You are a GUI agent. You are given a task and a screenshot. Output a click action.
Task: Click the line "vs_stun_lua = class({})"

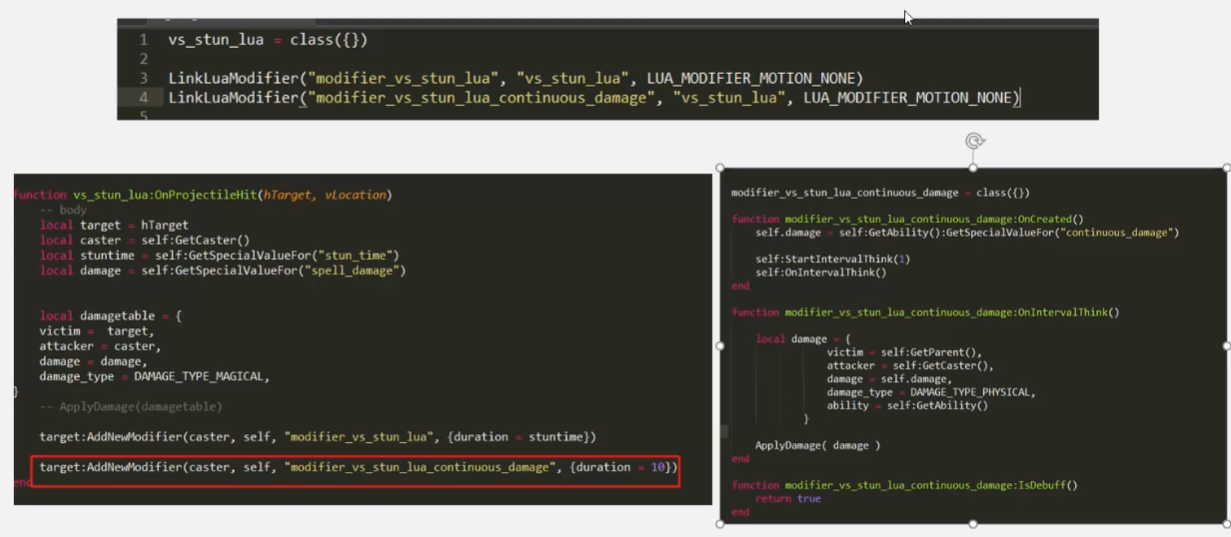(x=268, y=40)
